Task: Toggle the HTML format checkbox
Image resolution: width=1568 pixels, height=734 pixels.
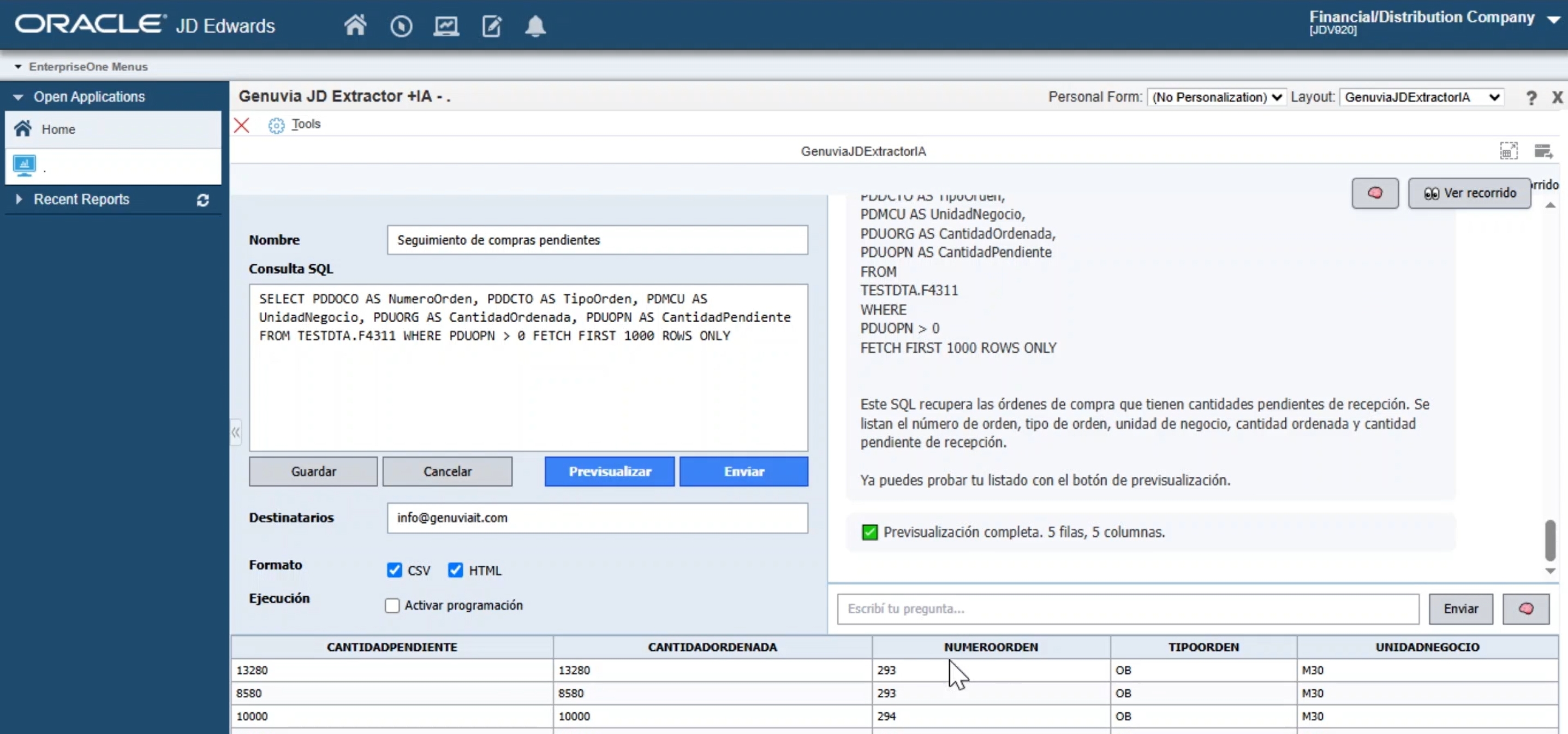Action: [455, 570]
